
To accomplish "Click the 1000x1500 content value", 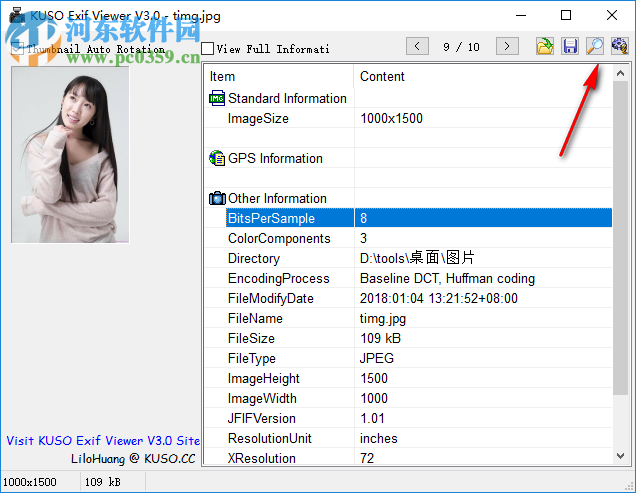I will 391,118.
